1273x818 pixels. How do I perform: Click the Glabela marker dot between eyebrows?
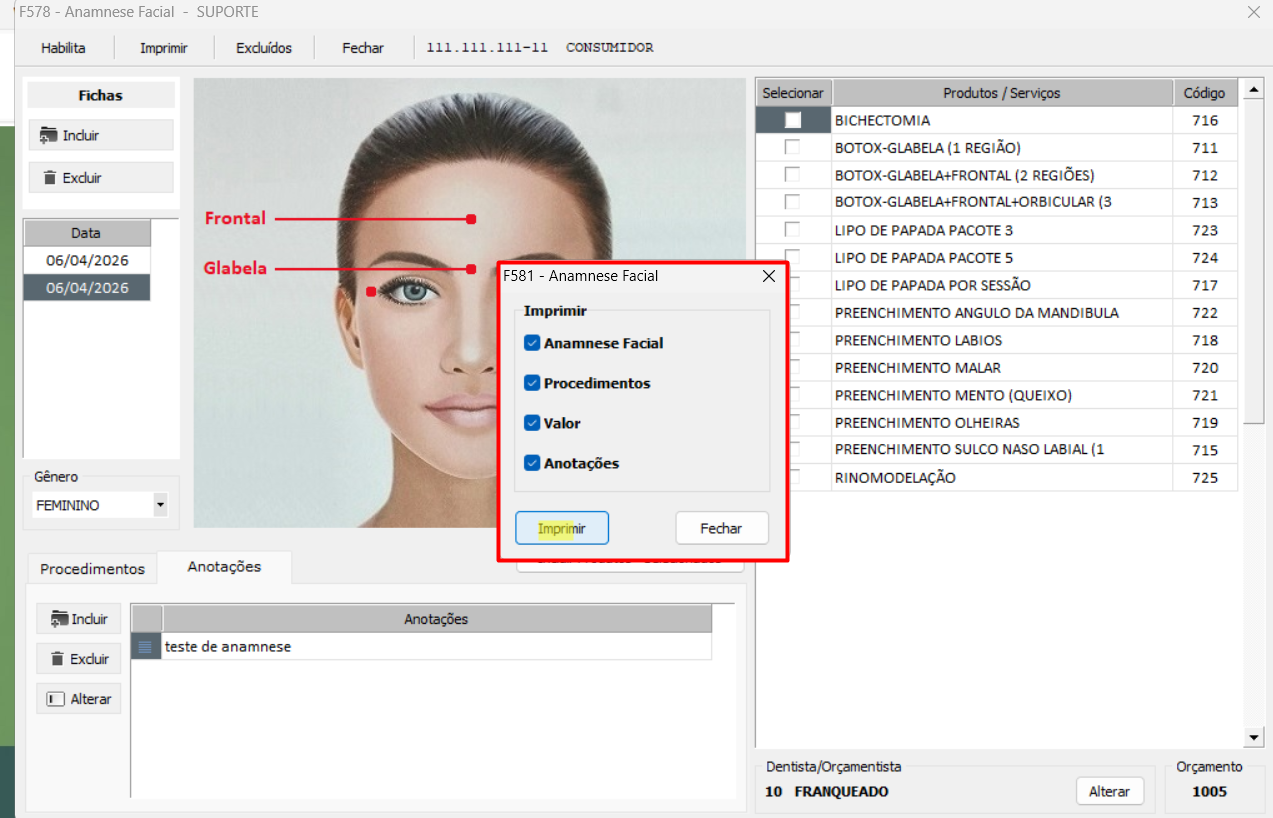pyautogui.click(x=470, y=268)
